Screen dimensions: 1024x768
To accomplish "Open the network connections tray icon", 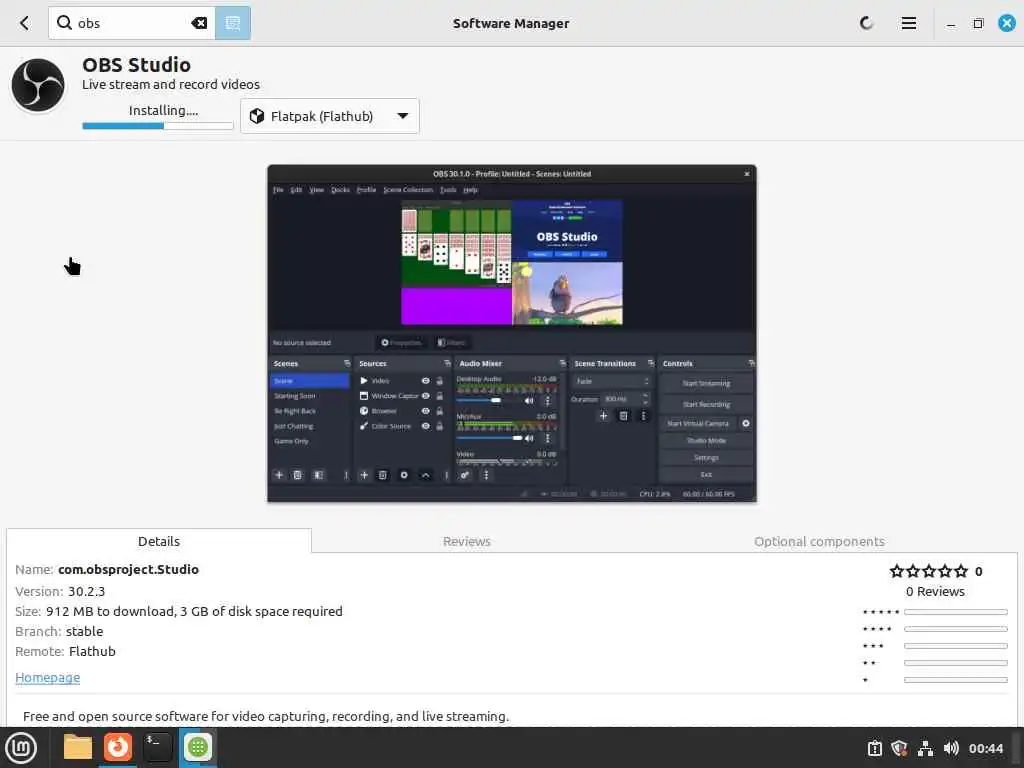I will [x=925, y=748].
